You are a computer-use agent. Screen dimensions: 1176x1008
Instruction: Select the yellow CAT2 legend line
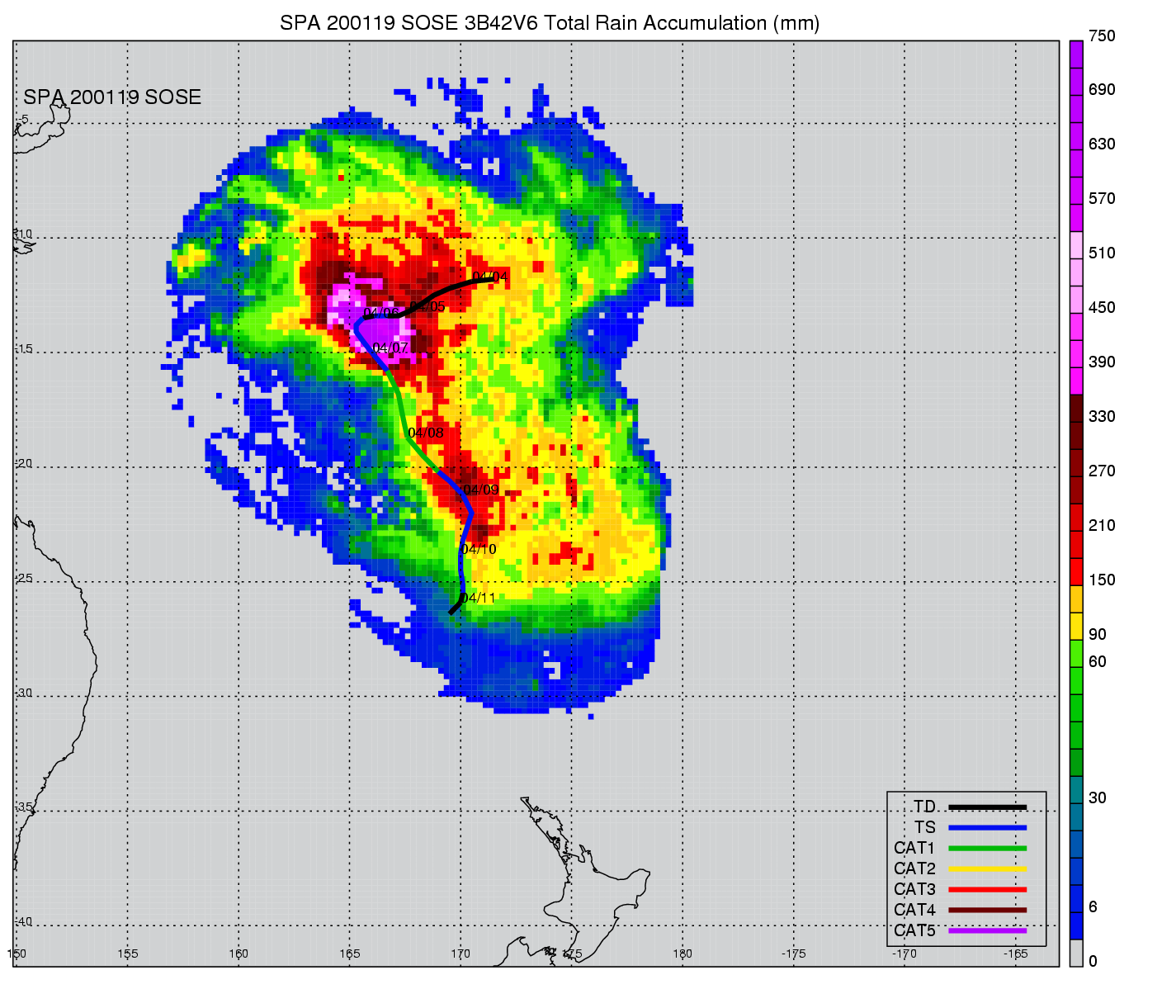(x=987, y=868)
